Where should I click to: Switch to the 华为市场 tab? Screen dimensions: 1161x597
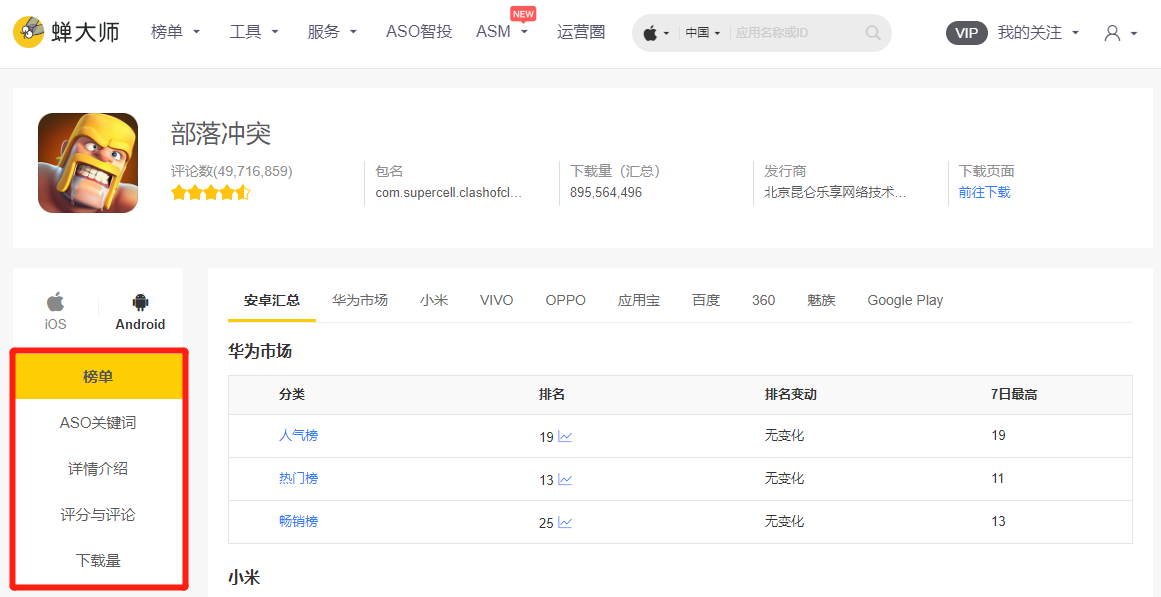(360, 300)
